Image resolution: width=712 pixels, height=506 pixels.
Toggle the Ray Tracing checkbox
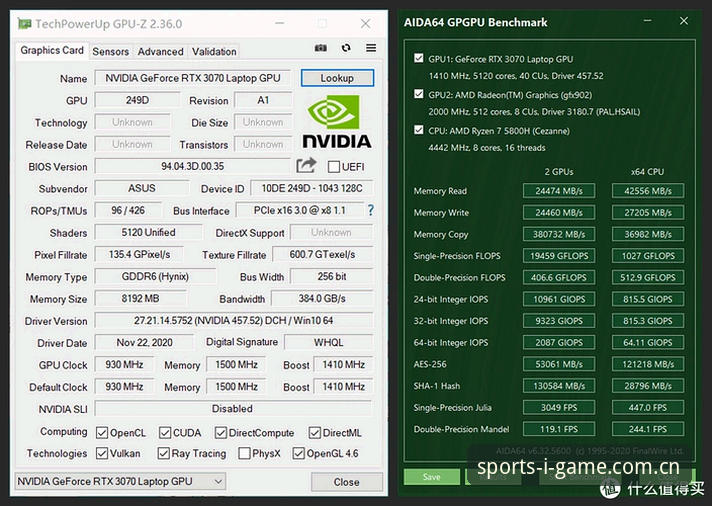[x=163, y=453]
